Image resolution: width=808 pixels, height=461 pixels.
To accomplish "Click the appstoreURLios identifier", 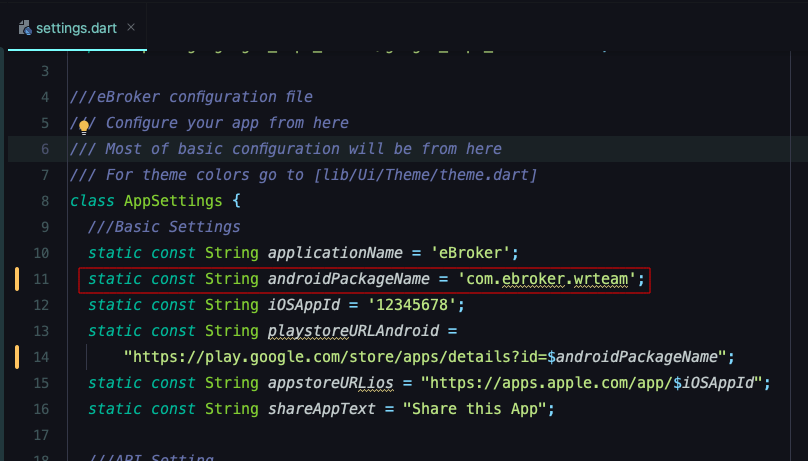I will point(330,383).
